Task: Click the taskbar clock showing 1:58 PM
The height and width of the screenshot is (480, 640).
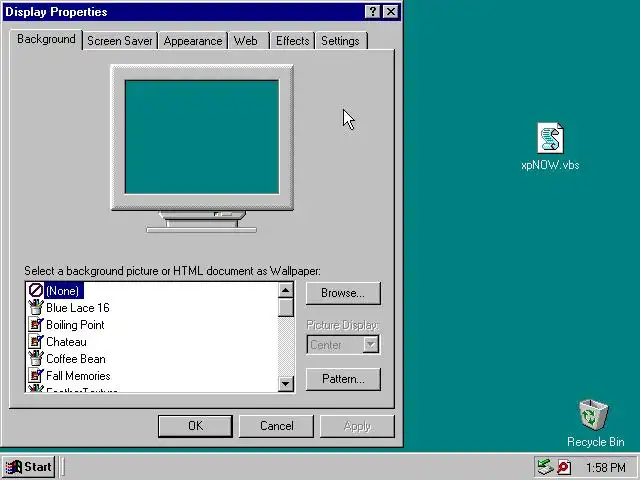Action: pos(606,467)
